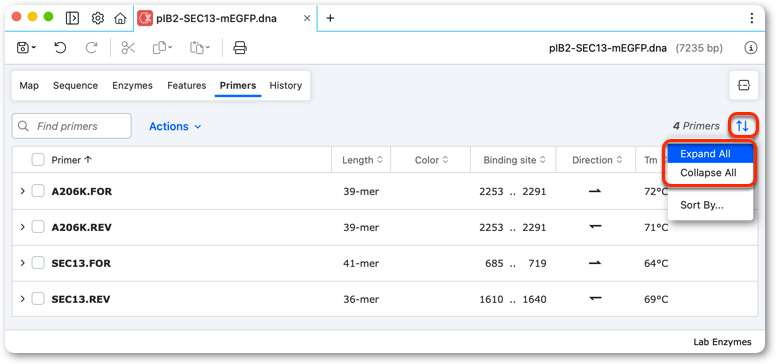
Task: Show file info icon
Action: click(x=751, y=48)
